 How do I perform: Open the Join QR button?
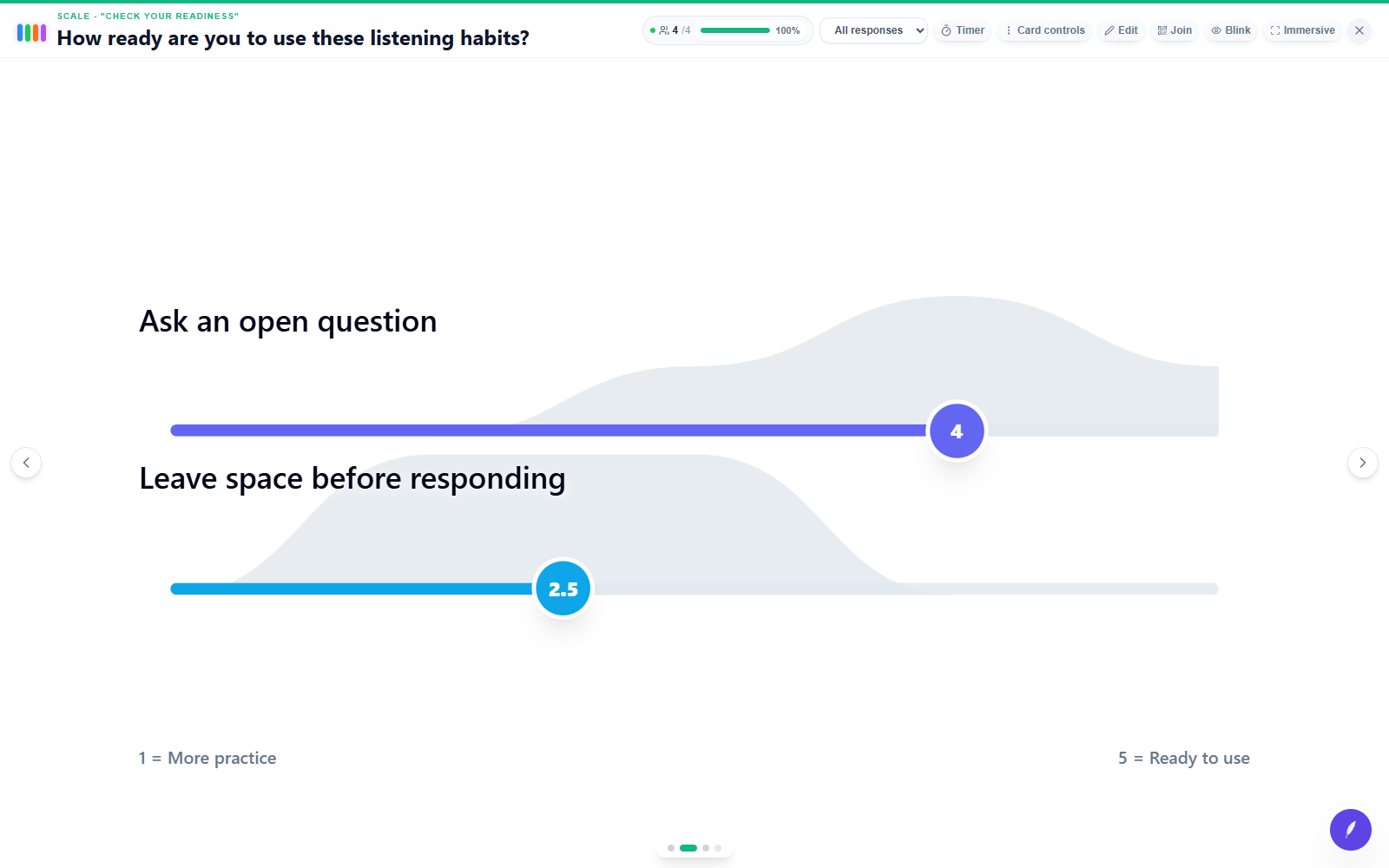point(1175,30)
